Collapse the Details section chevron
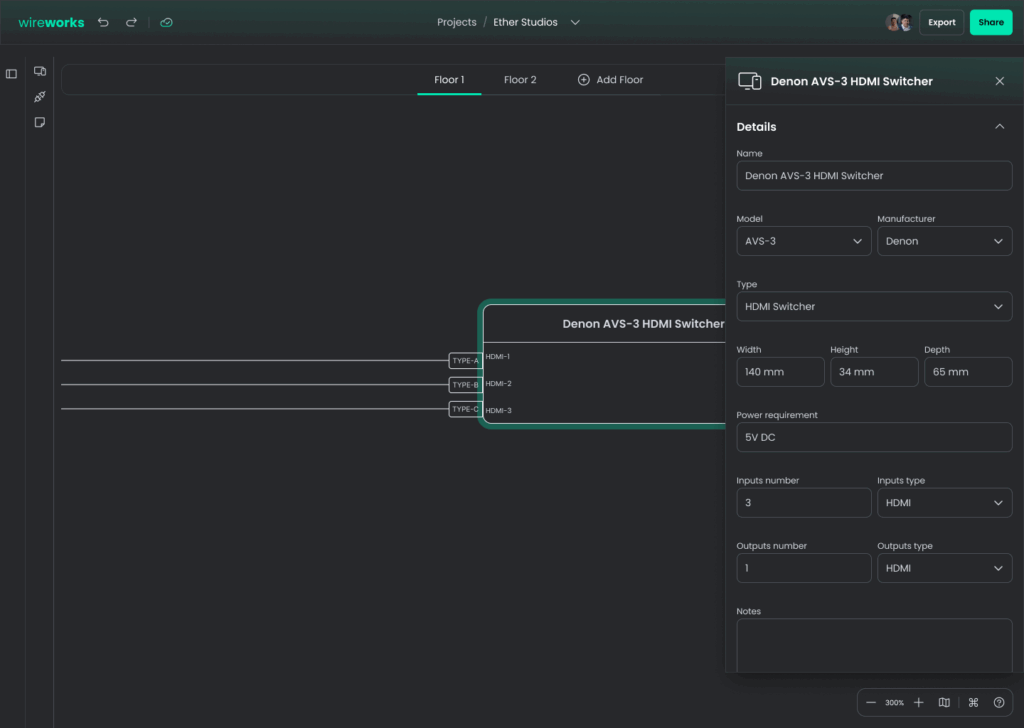Viewport: 1024px width, 728px height. tap(999, 127)
